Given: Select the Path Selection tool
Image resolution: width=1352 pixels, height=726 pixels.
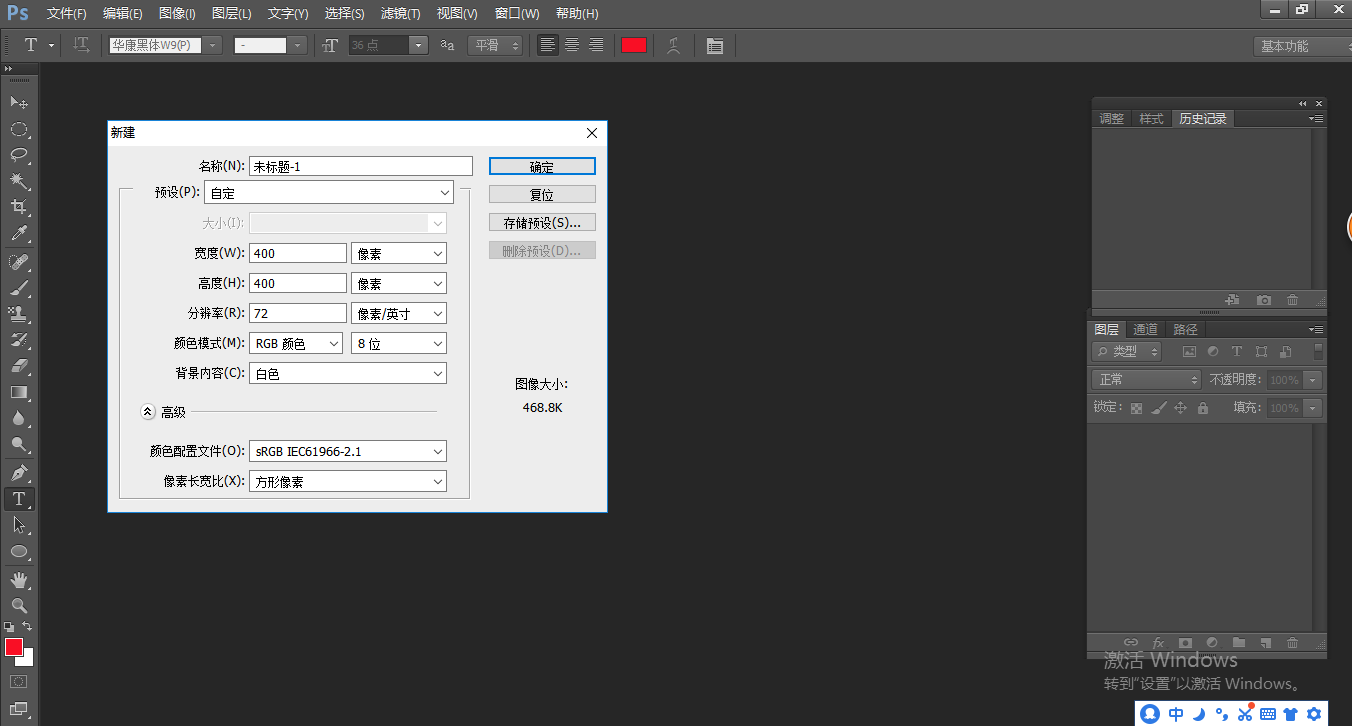Looking at the screenshot, I should [x=19, y=525].
